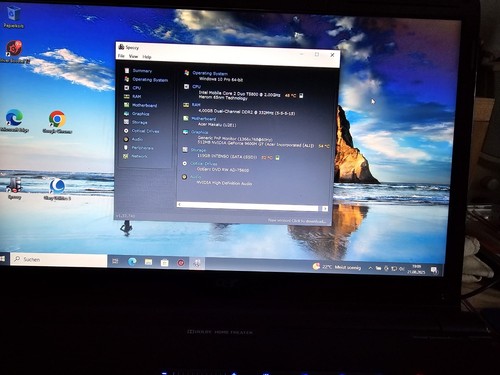Maximize the Speccy window
This screenshot has width=500, height=375.
click(x=317, y=54)
